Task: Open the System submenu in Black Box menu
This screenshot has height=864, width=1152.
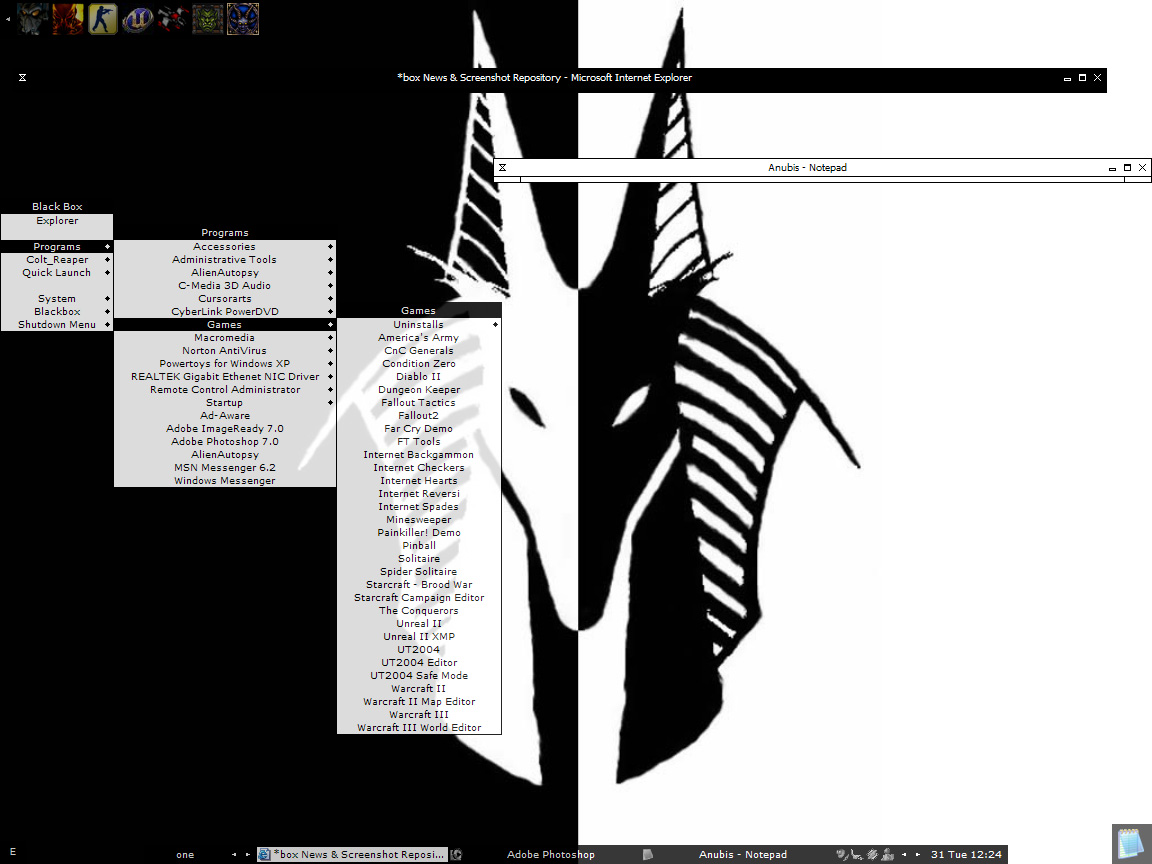Action: 57,299
